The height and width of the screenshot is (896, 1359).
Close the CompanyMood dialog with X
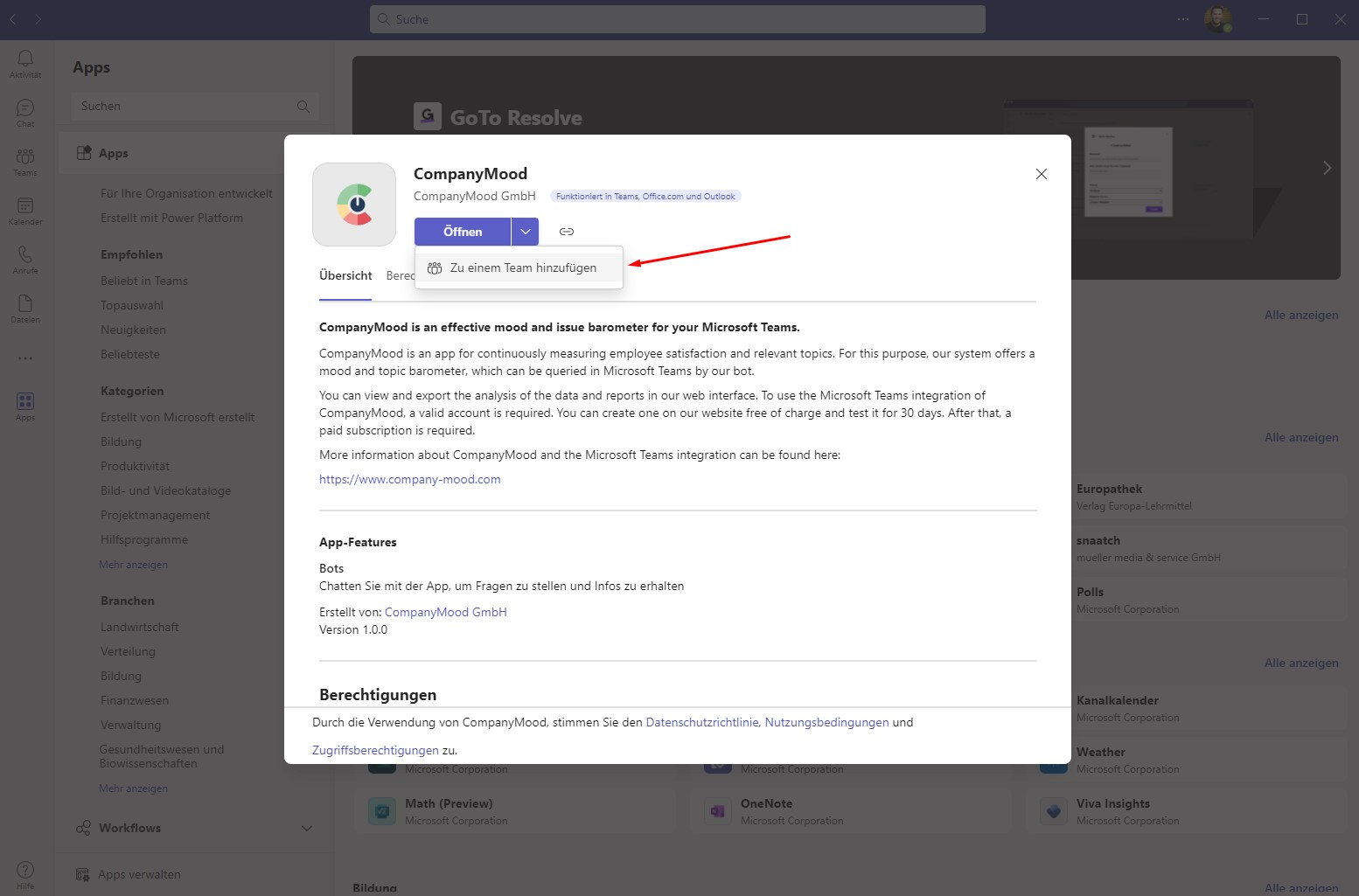[x=1041, y=174]
